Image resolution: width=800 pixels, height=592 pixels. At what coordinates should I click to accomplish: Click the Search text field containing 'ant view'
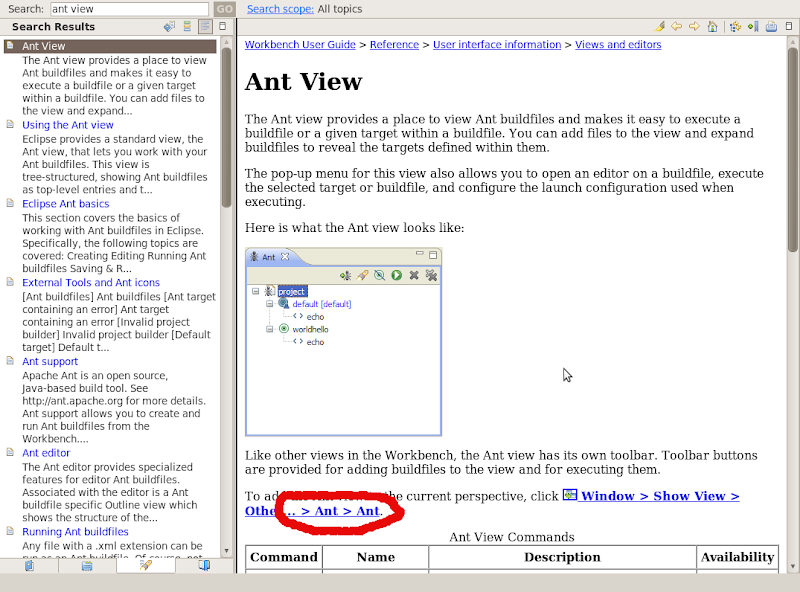[130, 9]
